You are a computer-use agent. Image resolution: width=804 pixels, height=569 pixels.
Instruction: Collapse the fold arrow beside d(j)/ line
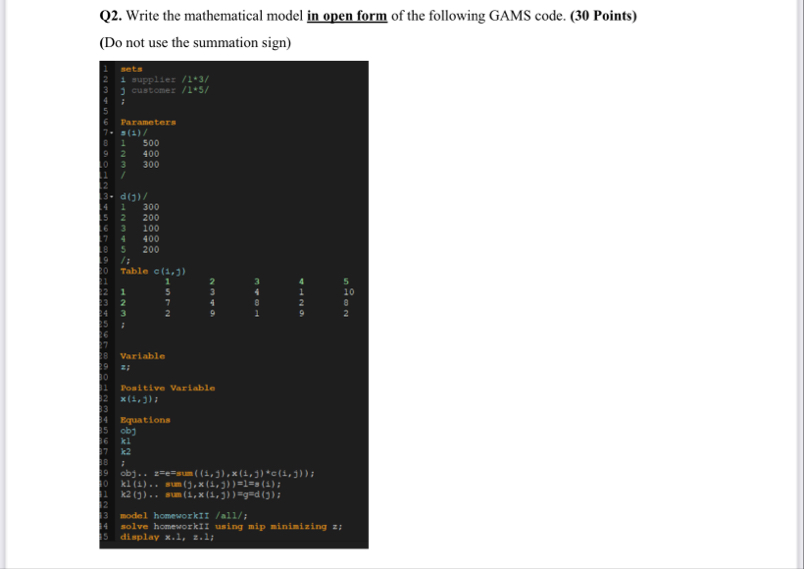point(111,196)
